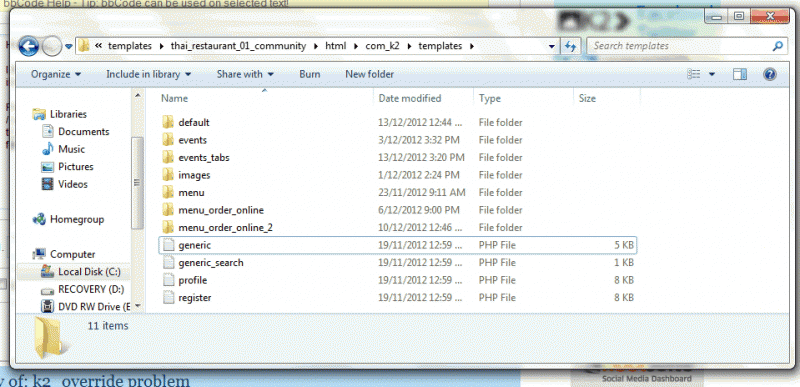Image resolution: width=800 pixels, height=387 pixels.
Task: Select Libraries in navigation pane
Action: [x=68, y=114]
